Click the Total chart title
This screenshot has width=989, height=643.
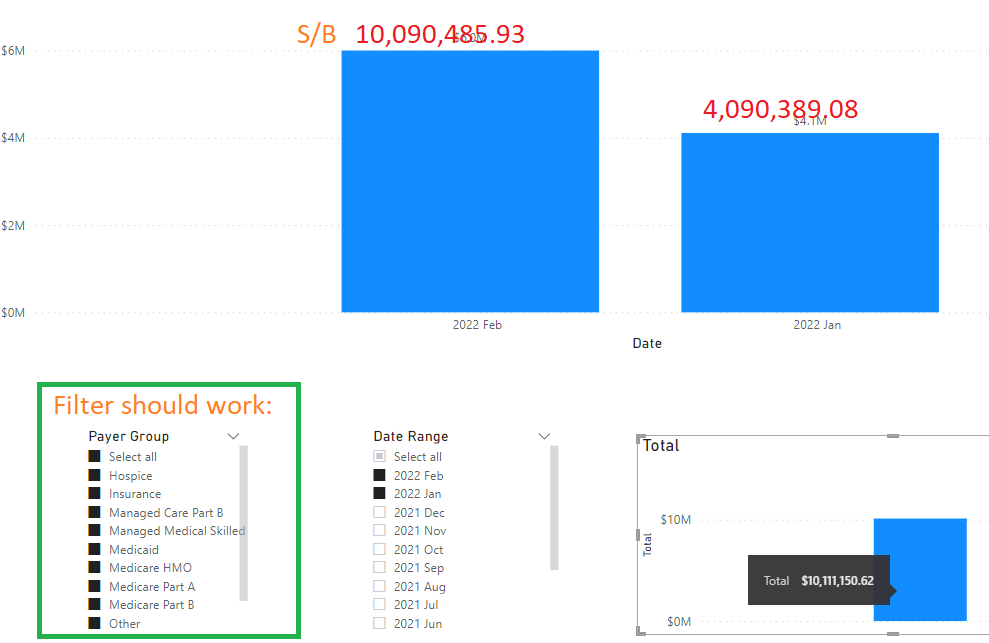point(660,445)
